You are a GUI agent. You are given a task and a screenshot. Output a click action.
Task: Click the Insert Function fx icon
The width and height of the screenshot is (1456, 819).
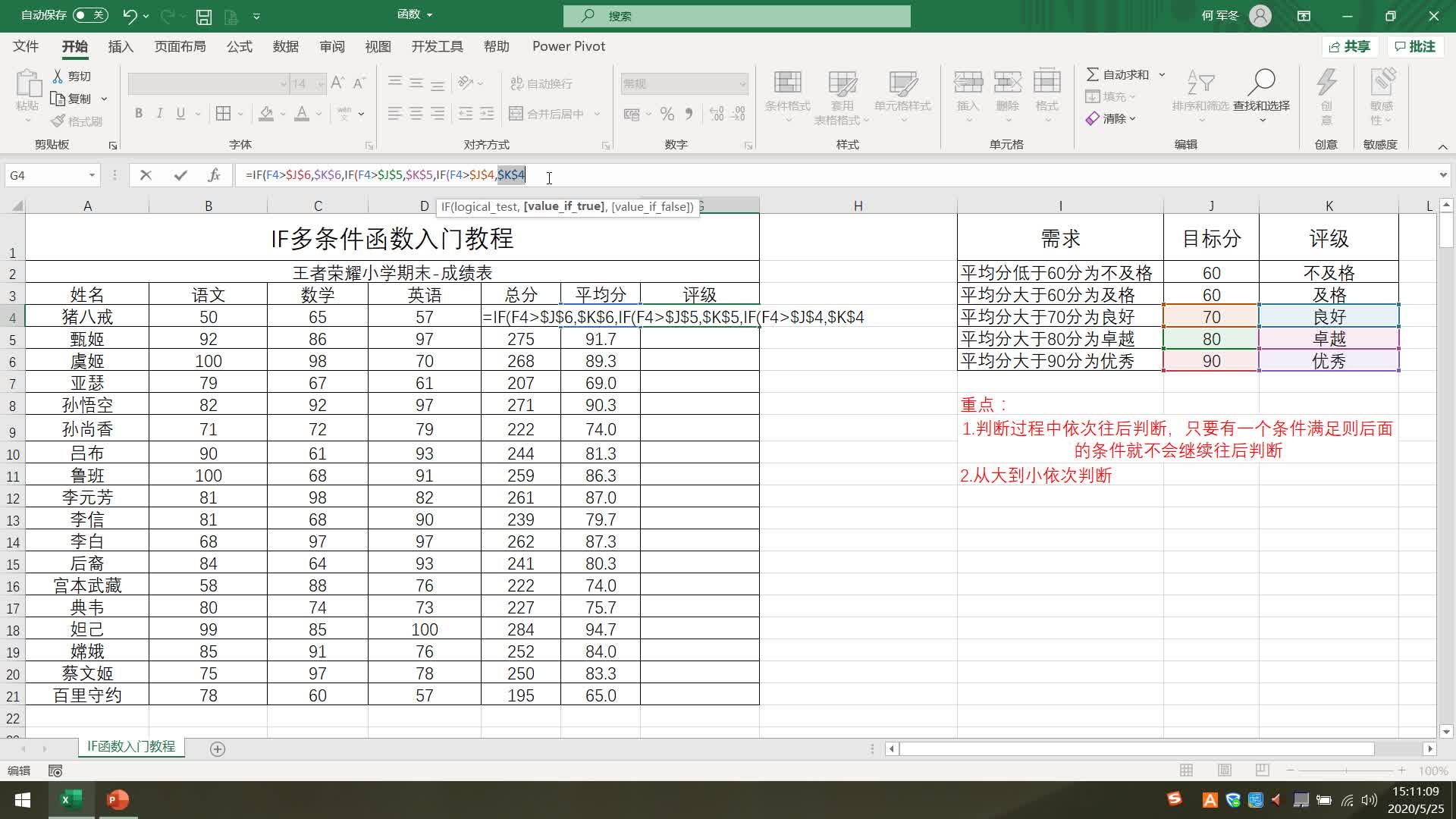[x=214, y=175]
